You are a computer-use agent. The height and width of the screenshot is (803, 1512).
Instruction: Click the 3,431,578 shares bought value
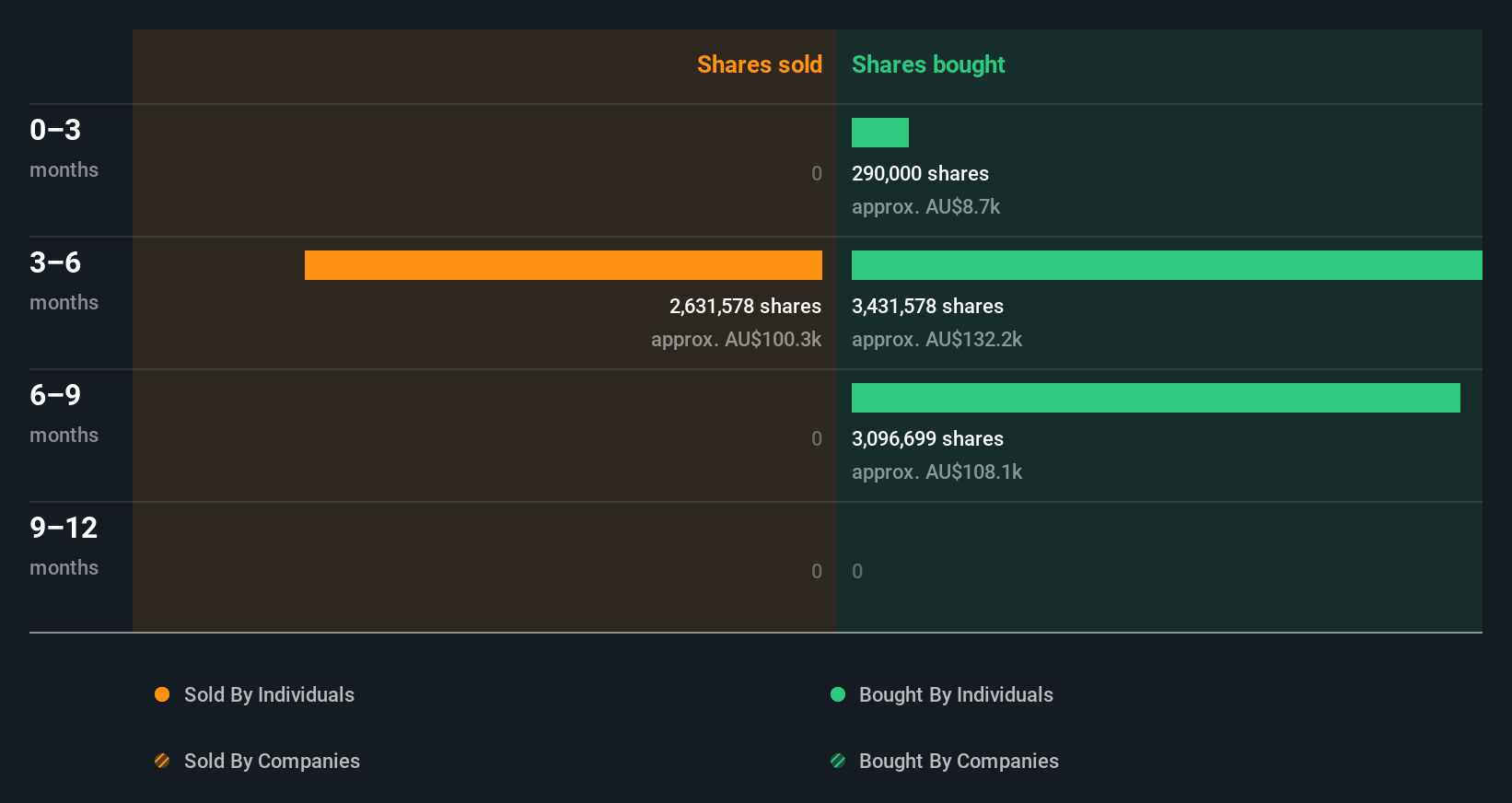[927, 306]
